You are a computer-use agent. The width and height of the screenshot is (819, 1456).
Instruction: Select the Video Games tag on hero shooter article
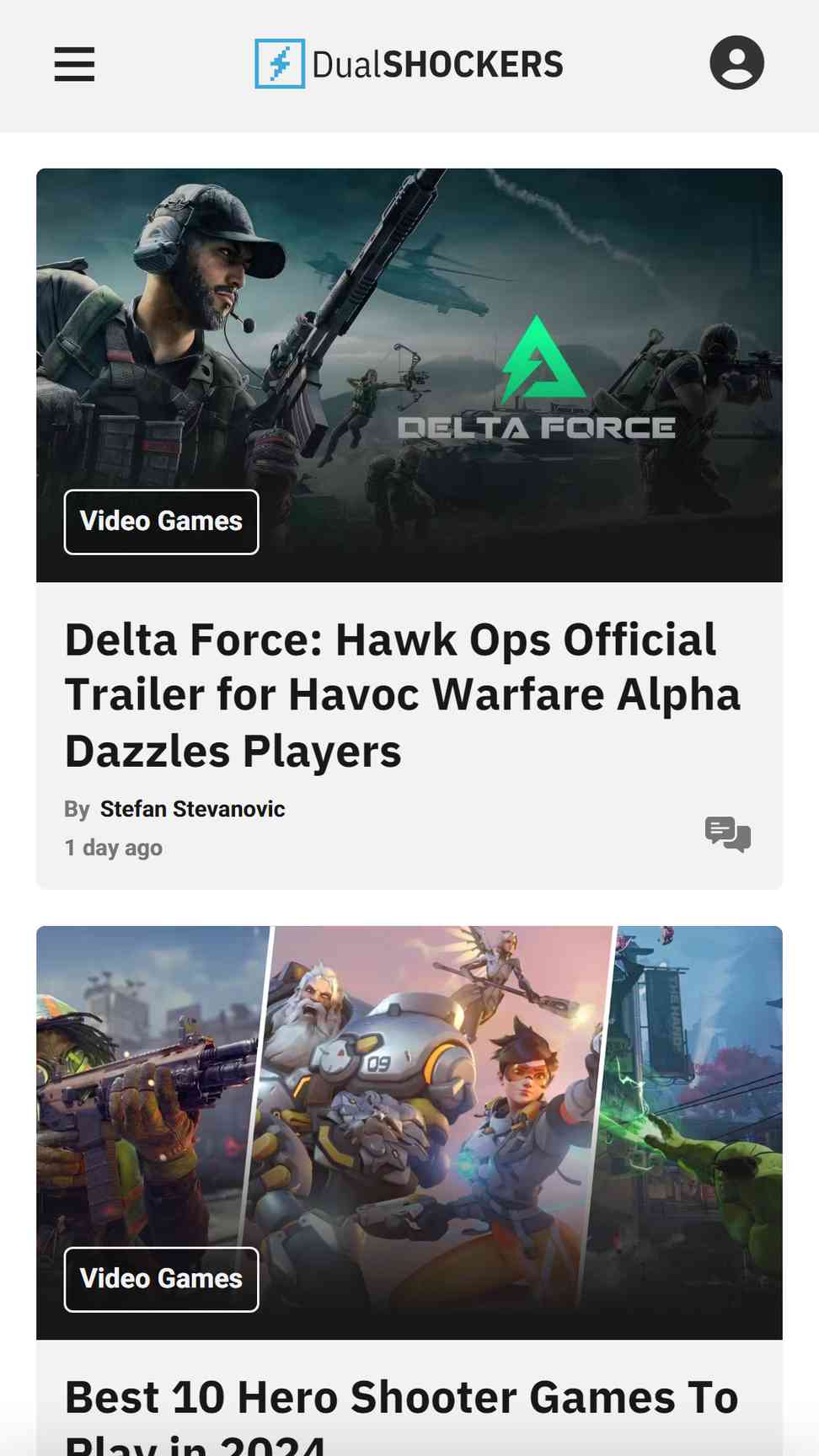point(161,1279)
